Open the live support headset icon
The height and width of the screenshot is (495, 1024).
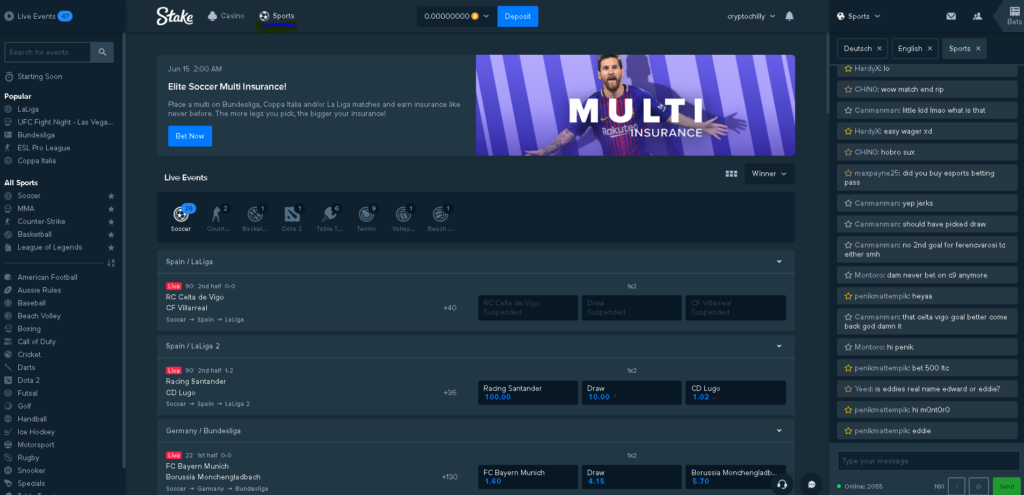click(780, 485)
